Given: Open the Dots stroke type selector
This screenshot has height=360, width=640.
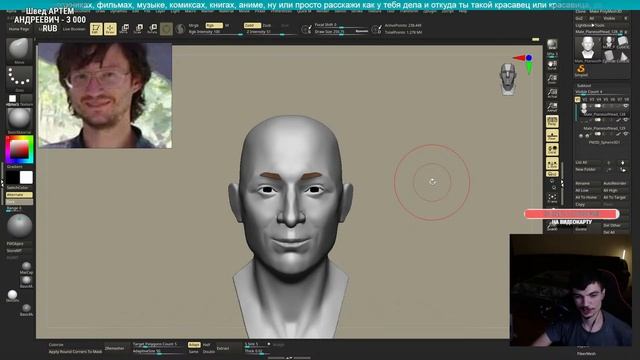Looking at the screenshot, I should pyautogui.click(x=19, y=79).
